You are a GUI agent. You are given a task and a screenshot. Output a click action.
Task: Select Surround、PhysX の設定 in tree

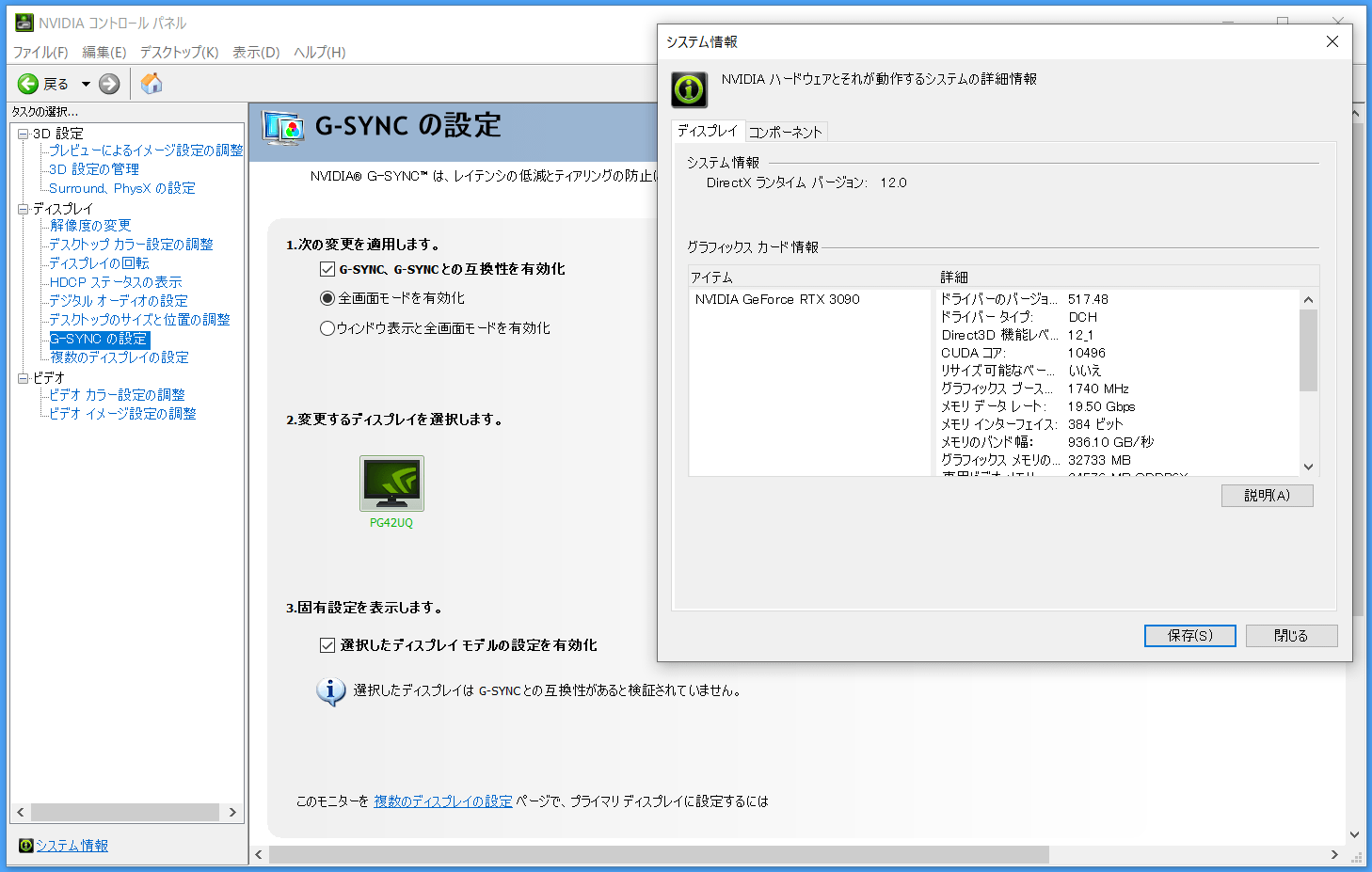pyautogui.click(x=122, y=188)
